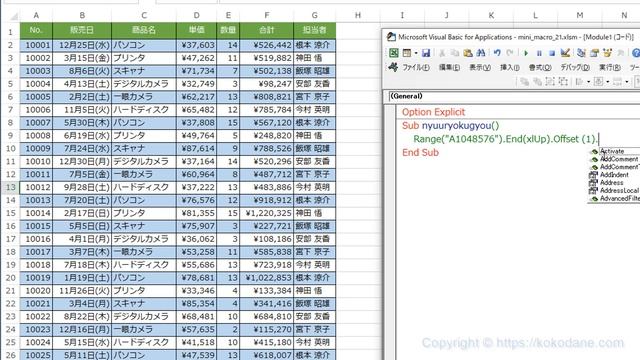Open the 挿入(I) menu

click(x=510, y=67)
